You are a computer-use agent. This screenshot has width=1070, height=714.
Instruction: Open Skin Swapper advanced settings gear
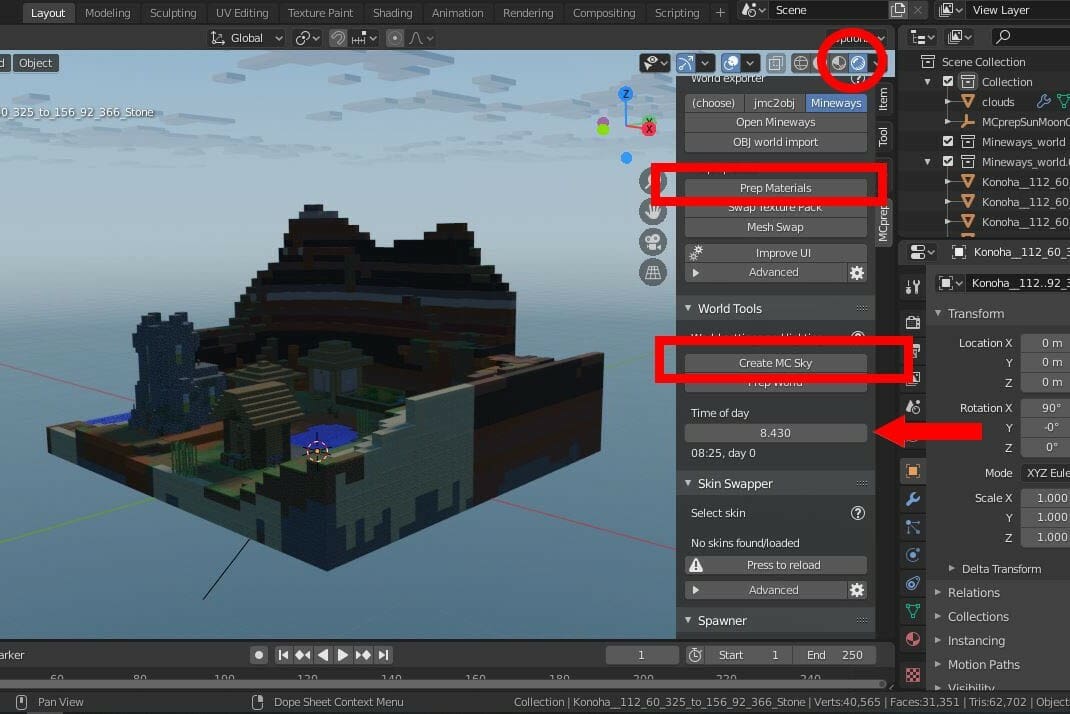click(856, 590)
